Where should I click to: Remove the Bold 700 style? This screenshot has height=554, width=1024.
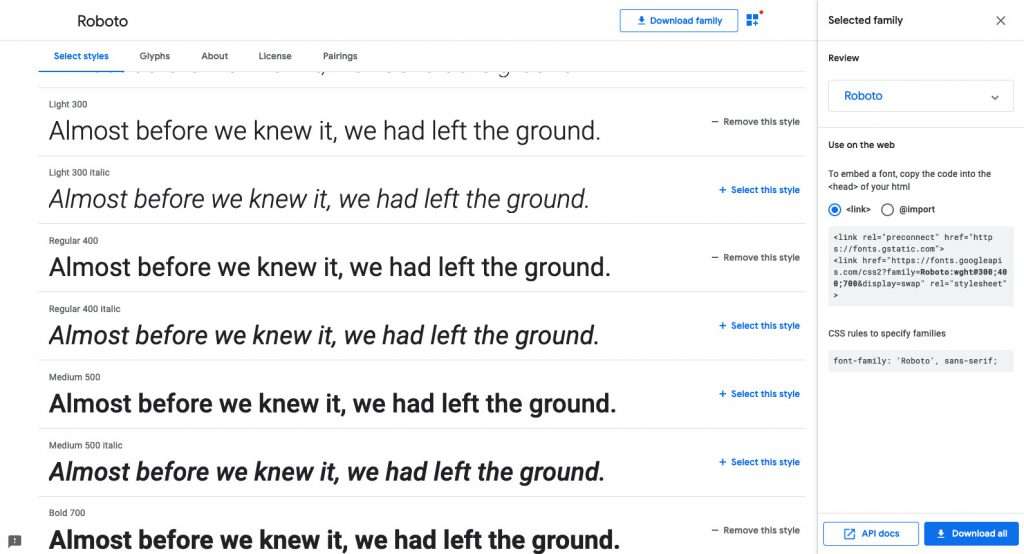coord(755,530)
